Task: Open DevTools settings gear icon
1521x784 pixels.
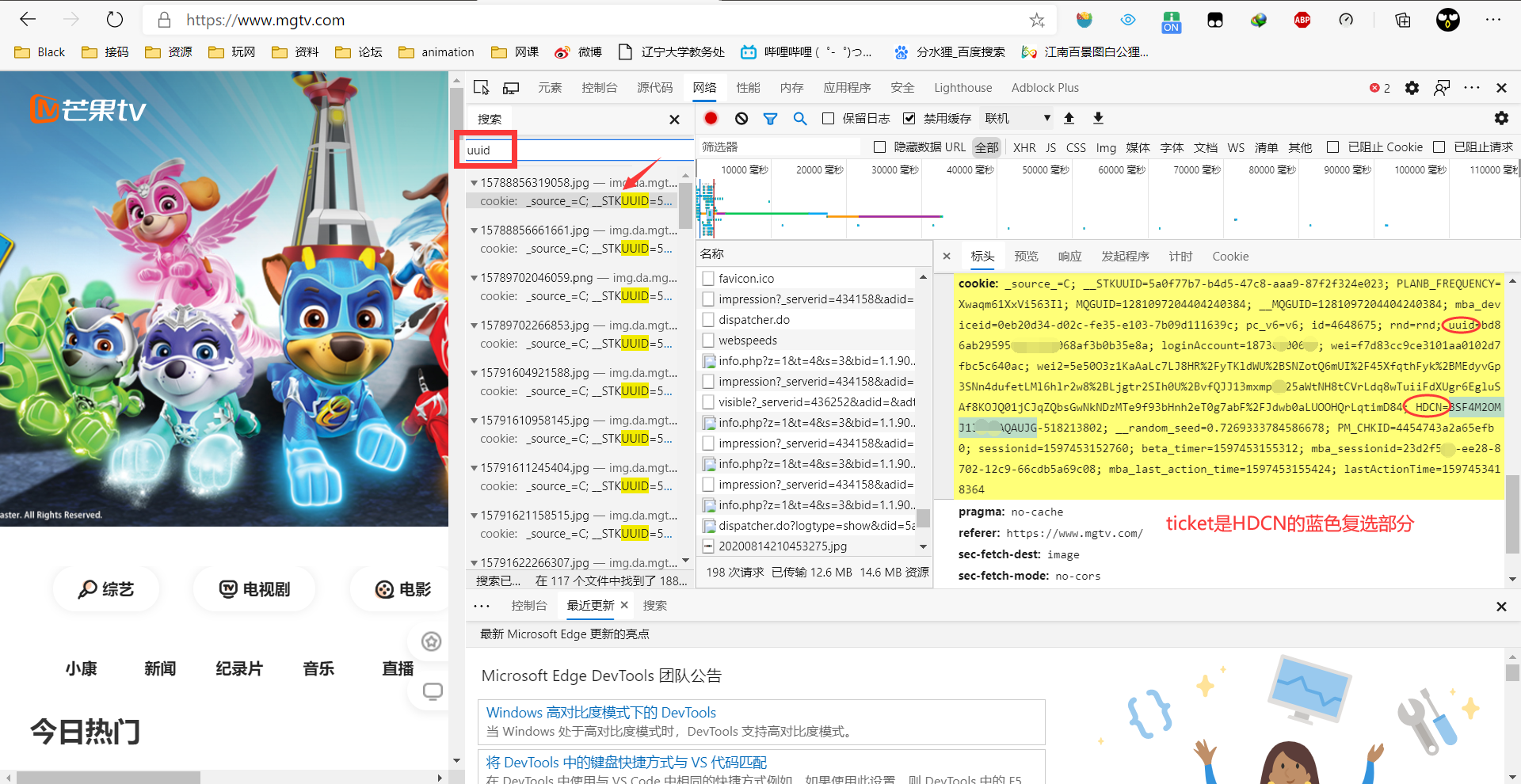Action: (x=1412, y=88)
